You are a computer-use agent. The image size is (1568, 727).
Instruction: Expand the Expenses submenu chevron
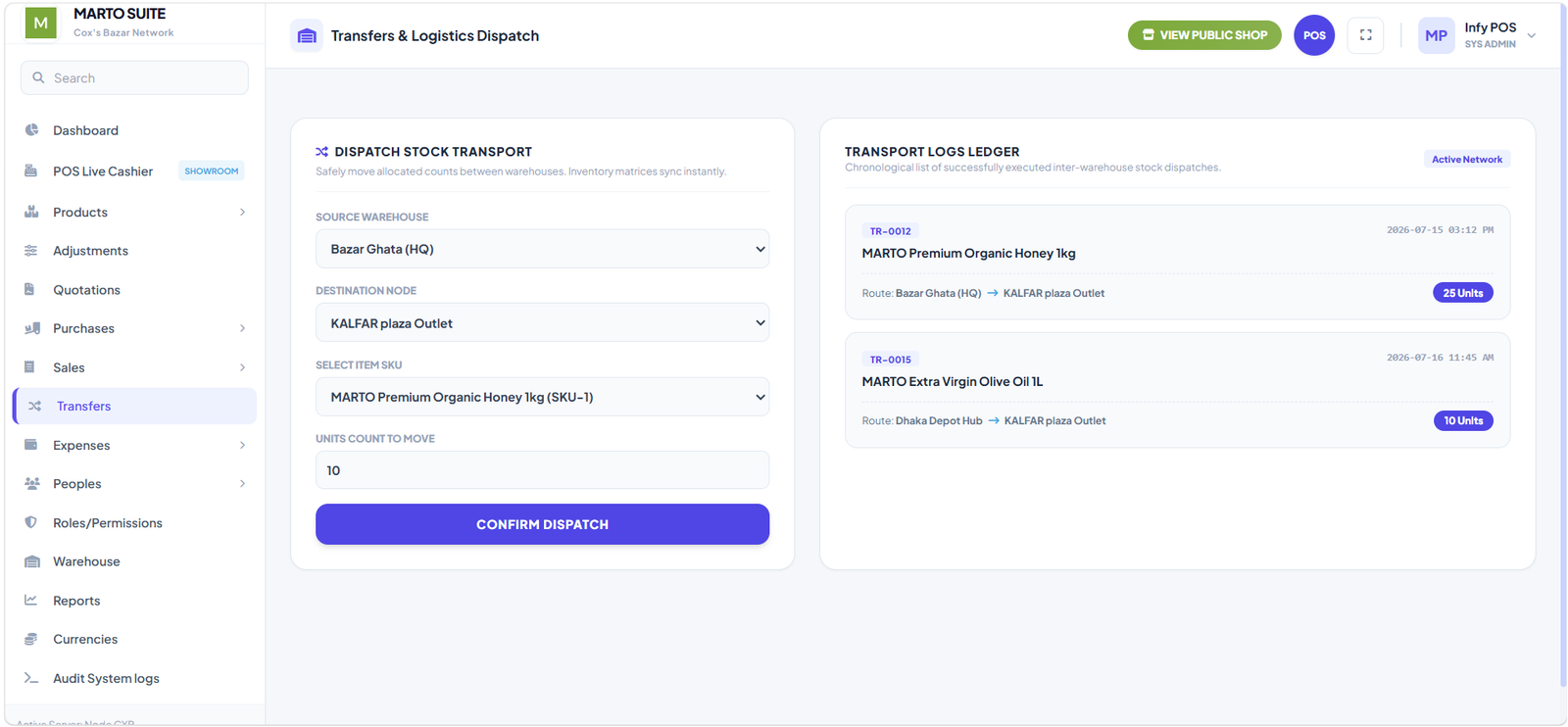coord(242,445)
